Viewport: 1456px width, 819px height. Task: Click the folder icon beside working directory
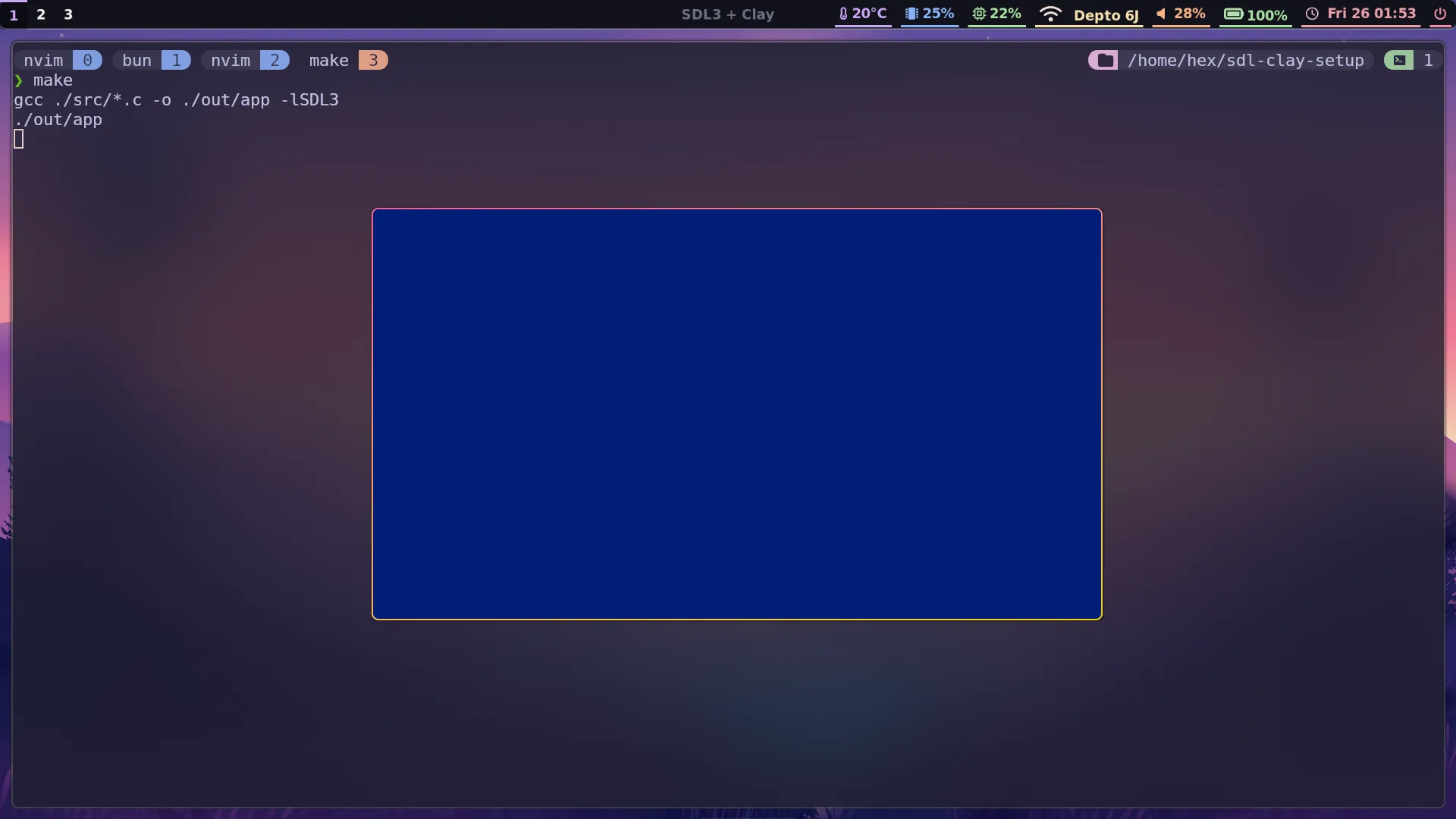(1104, 61)
